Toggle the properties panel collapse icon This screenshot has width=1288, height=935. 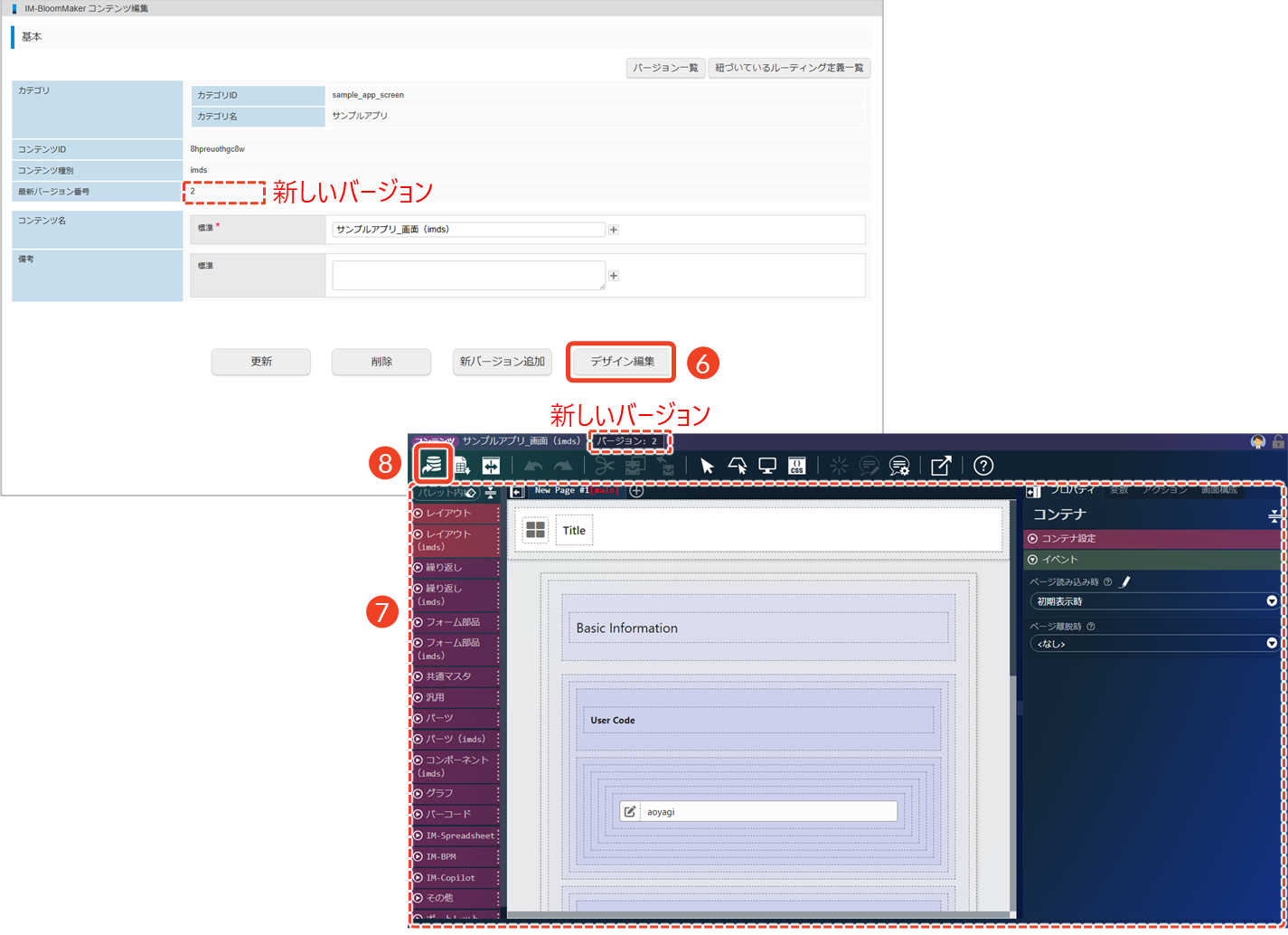[1033, 492]
